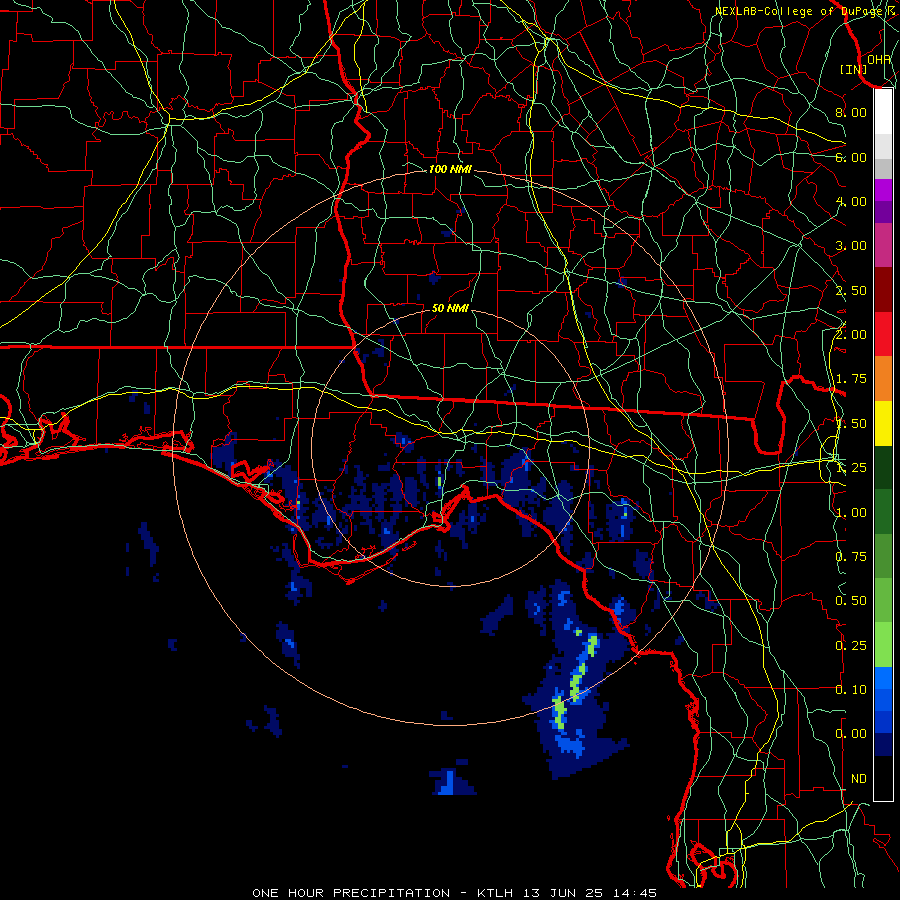Click the light blue legend swatch near 0.10
Image resolution: width=900 pixels, height=900 pixels.
point(883,678)
